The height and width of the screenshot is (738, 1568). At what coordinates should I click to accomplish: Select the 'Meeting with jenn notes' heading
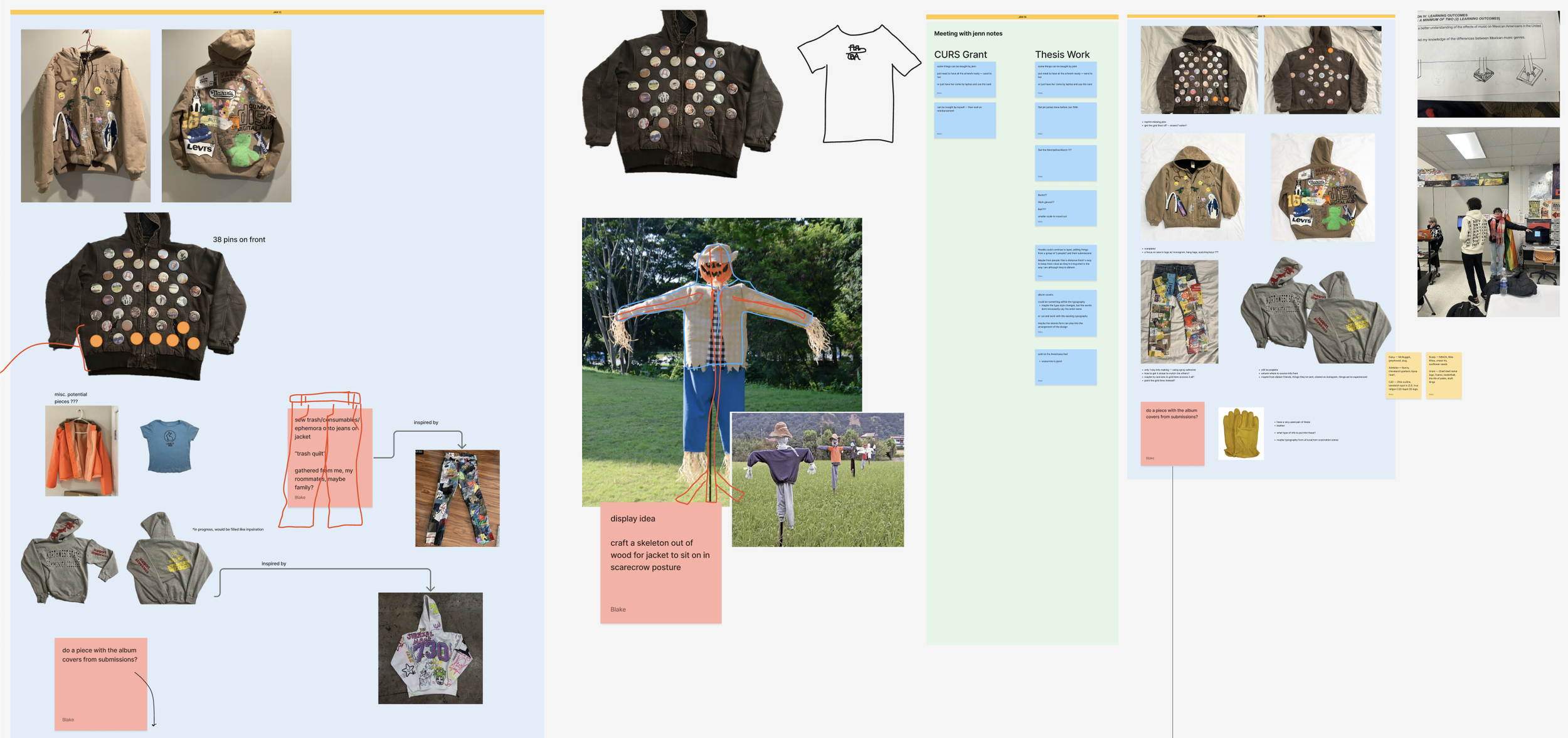pyautogui.click(x=969, y=33)
